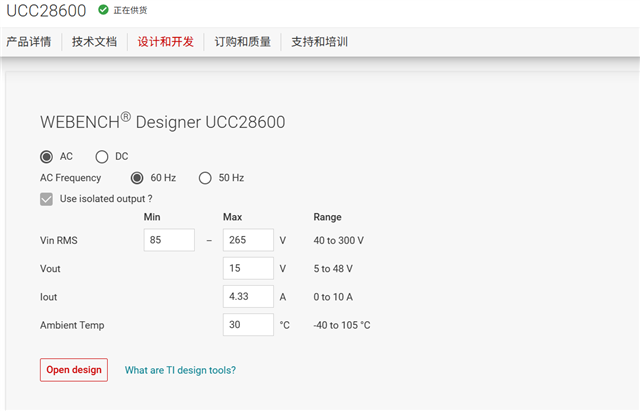Screen dimensions: 640x411
Task: Go to the 订购和质量 tab
Action: (x=242, y=42)
